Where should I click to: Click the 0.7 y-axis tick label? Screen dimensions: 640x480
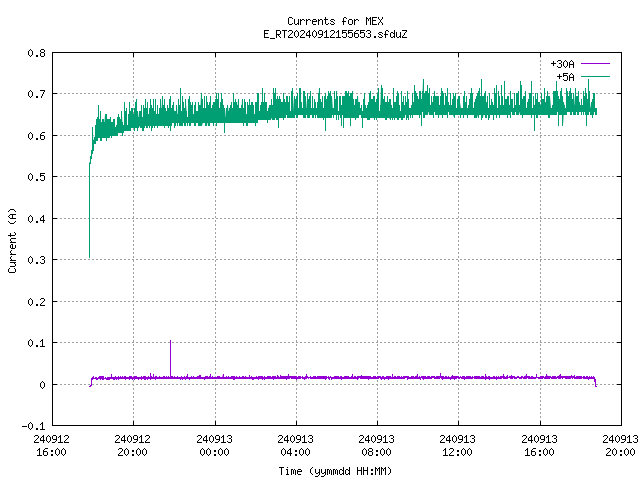click(x=36, y=94)
